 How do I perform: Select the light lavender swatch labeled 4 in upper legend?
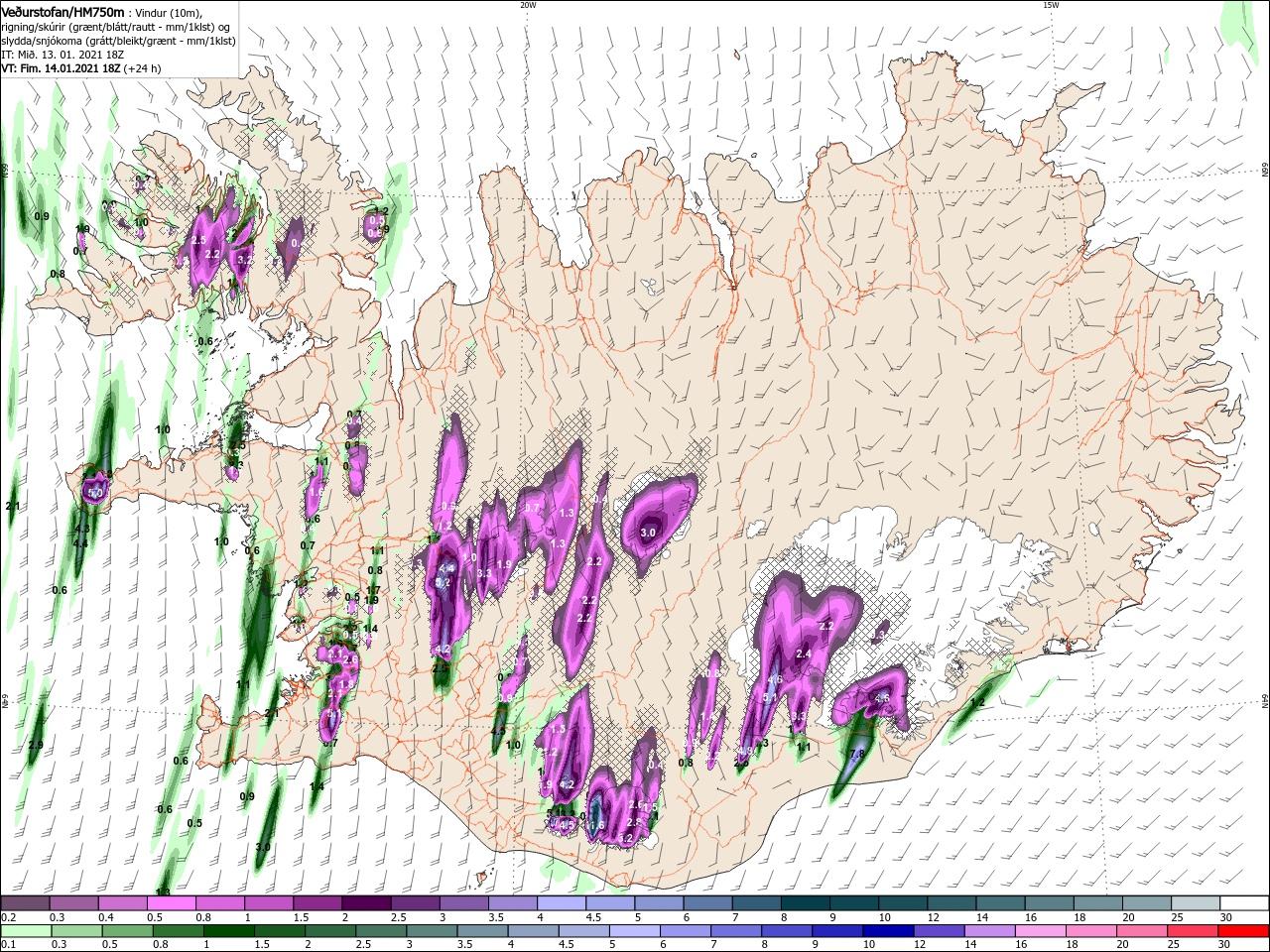click(561, 903)
